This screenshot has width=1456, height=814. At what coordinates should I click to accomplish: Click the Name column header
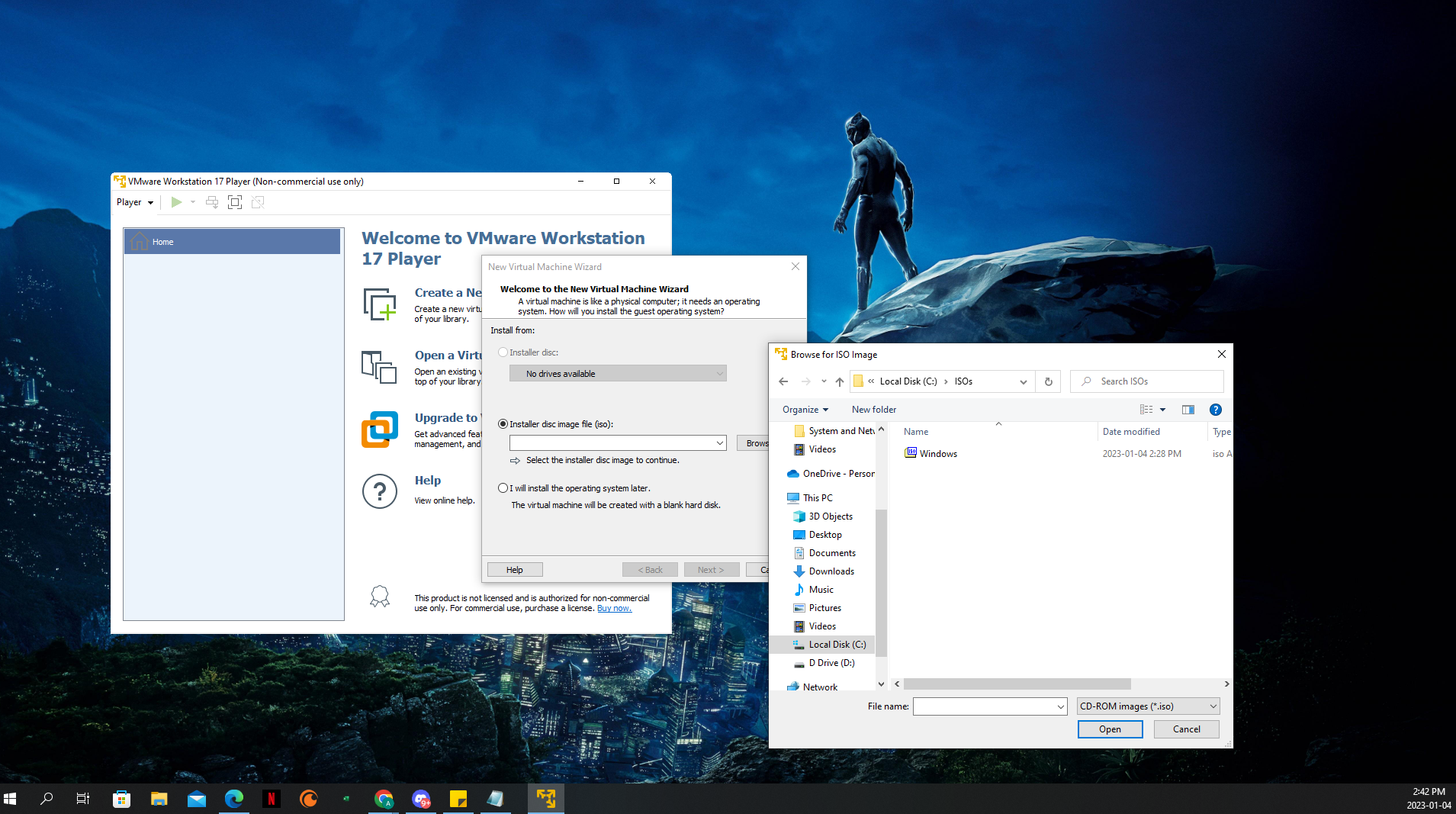(916, 432)
